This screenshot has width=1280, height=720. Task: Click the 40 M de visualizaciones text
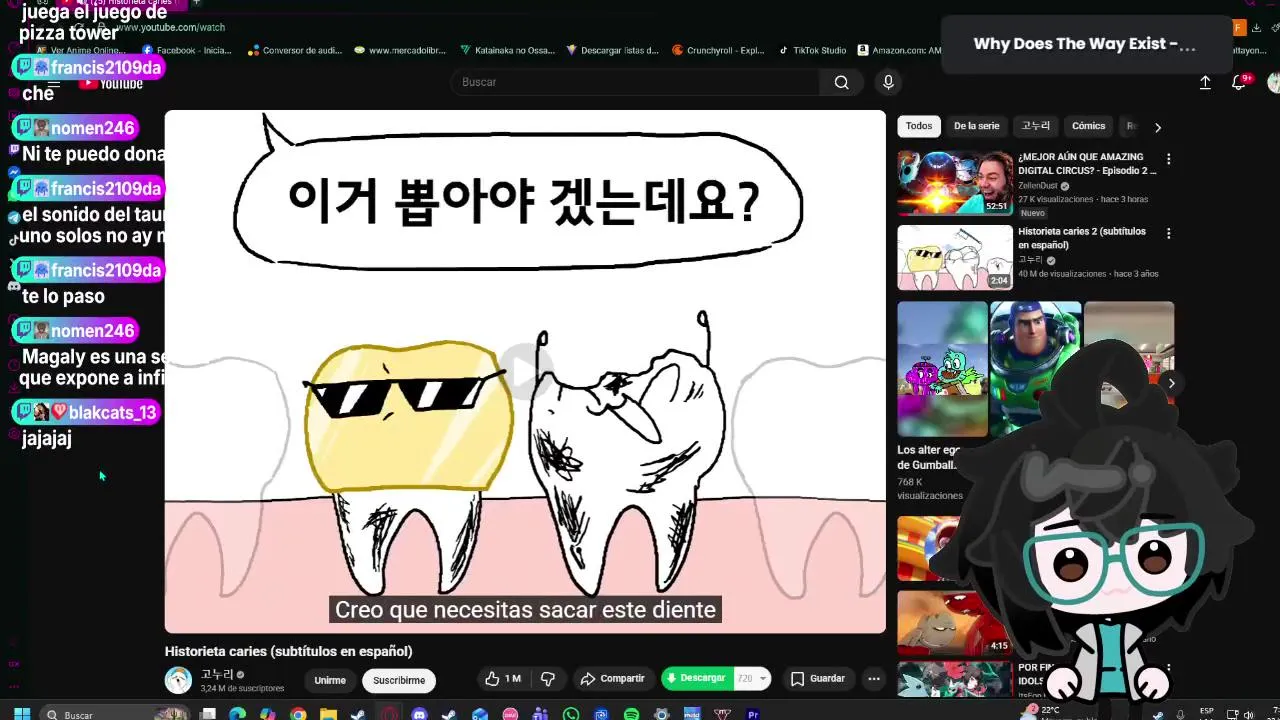1062,273
